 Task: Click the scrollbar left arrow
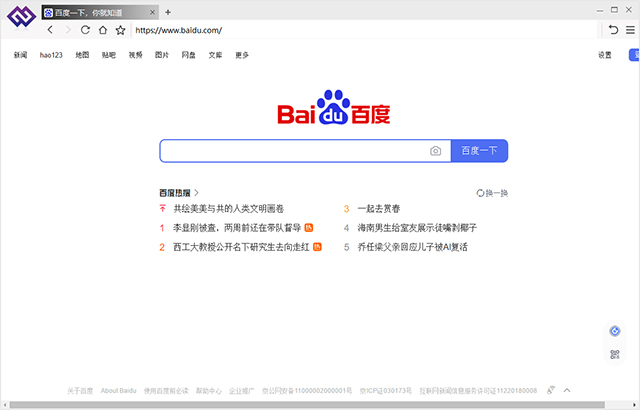4,405
